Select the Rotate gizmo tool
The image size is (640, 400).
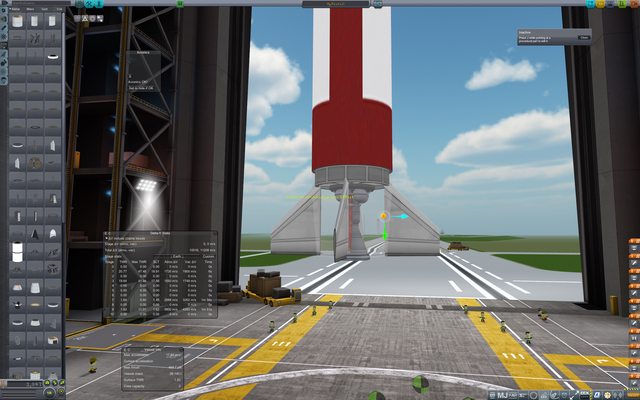92,18
